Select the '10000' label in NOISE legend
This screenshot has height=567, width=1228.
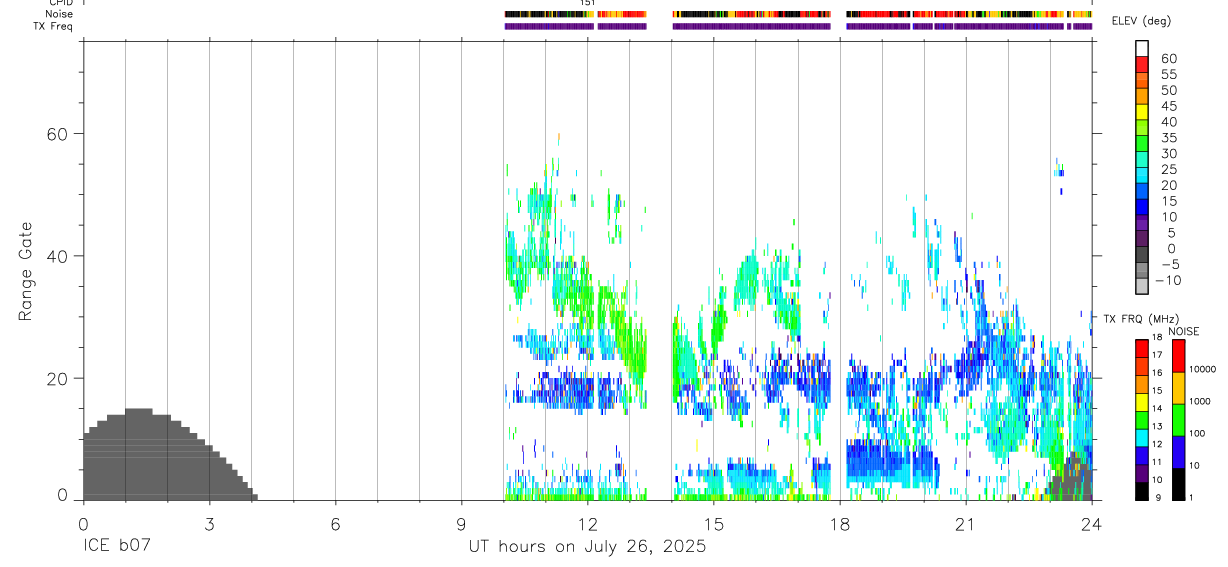1201,369
